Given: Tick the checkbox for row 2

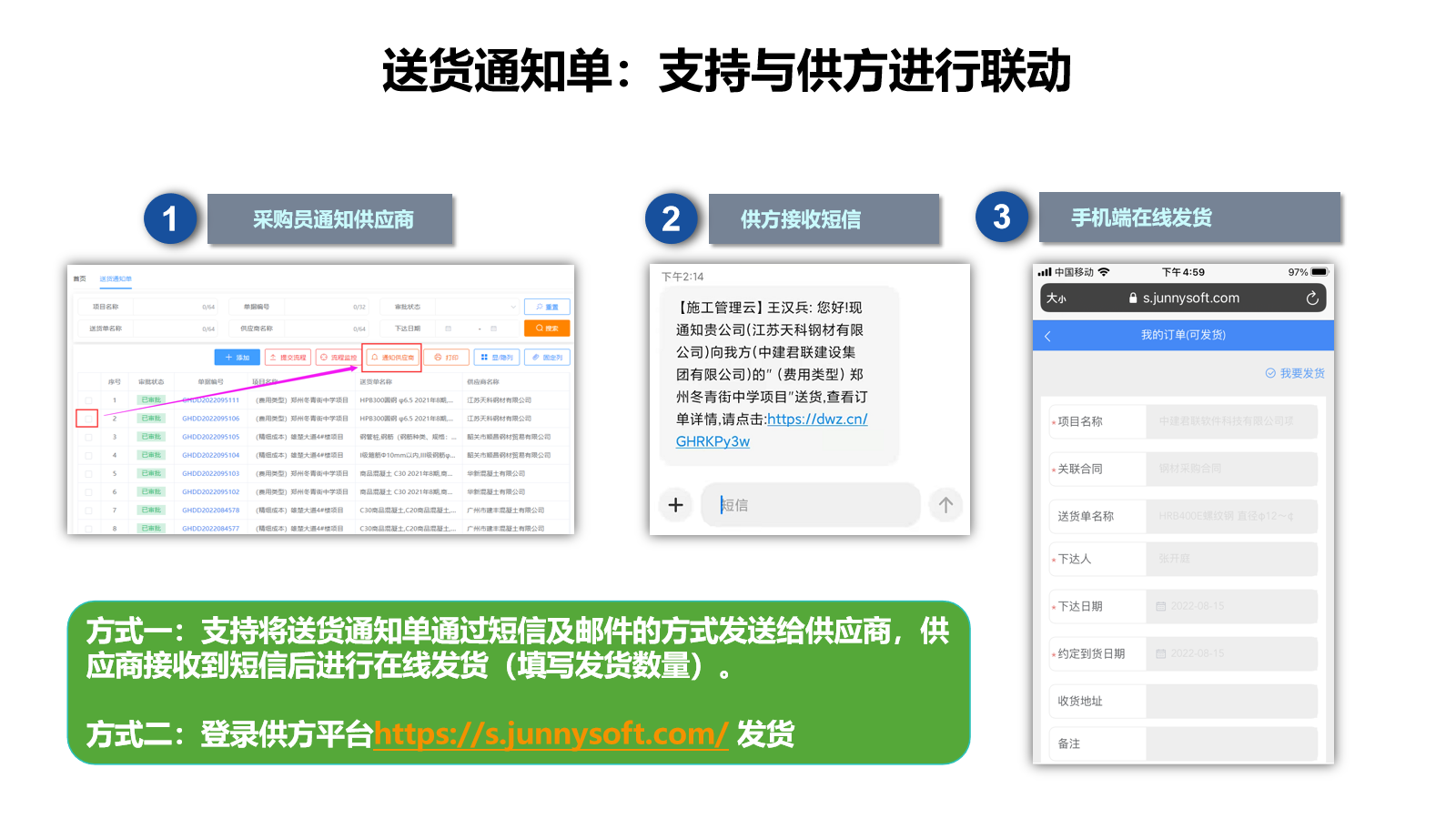Looking at the screenshot, I should point(87,419).
